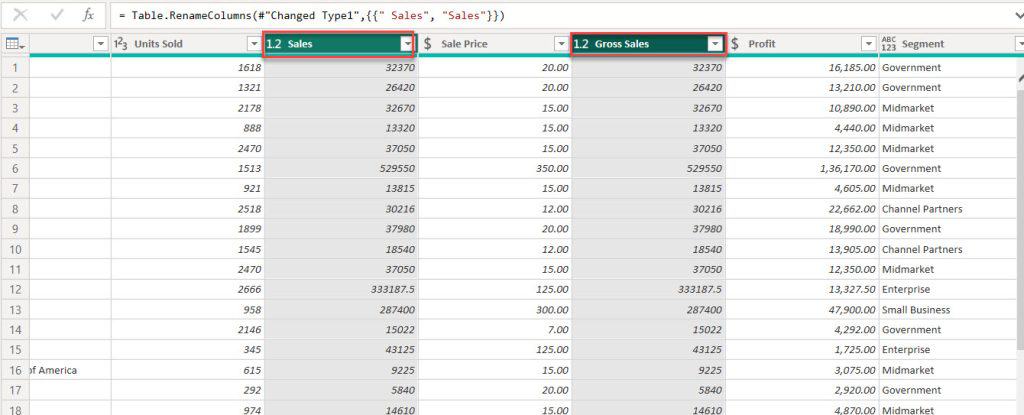Click the 1.2 data type icon of Sales column
Screen dimensions: 1024x415
(274, 44)
